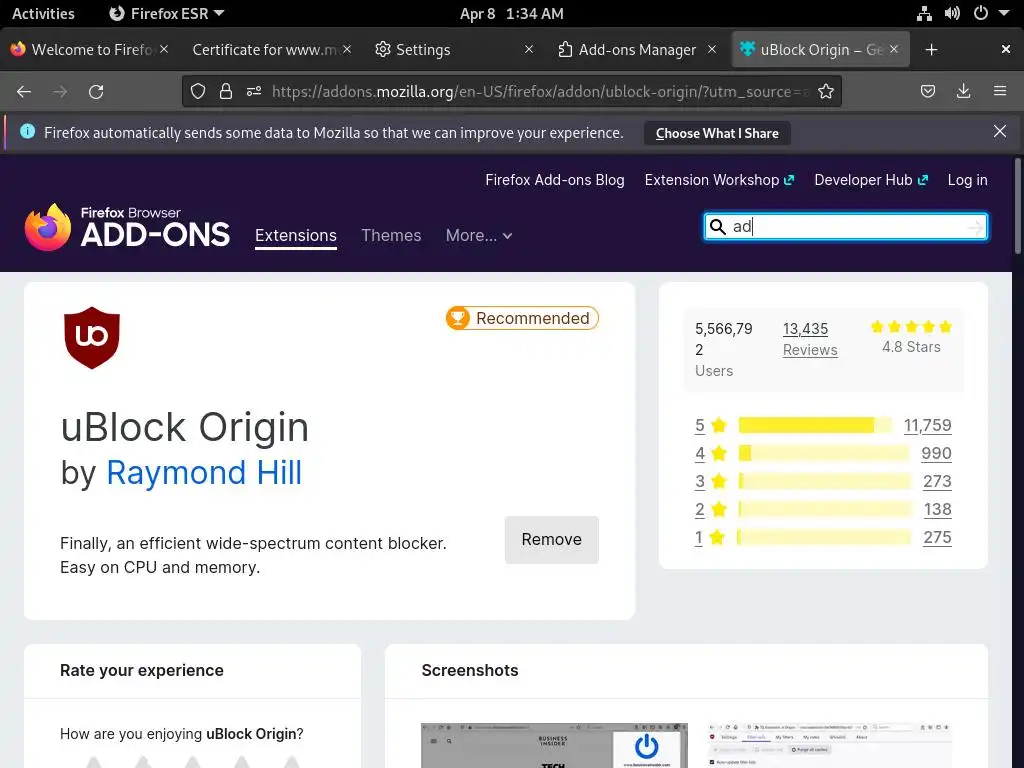The height and width of the screenshot is (768, 1024).
Task: Click the search magnifier icon
Action: click(x=718, y=227)
